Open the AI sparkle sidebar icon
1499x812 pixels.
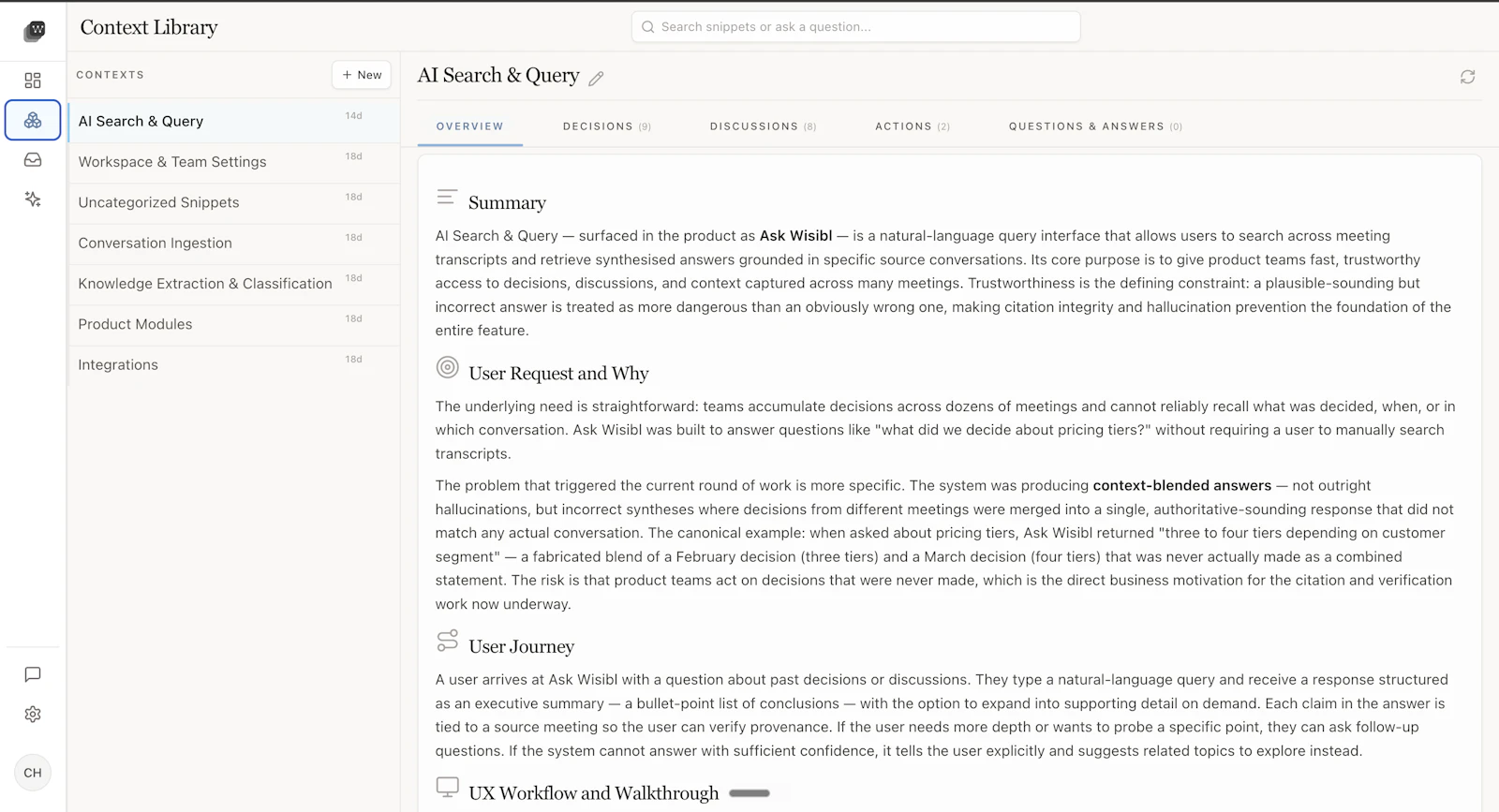[33, 199]
